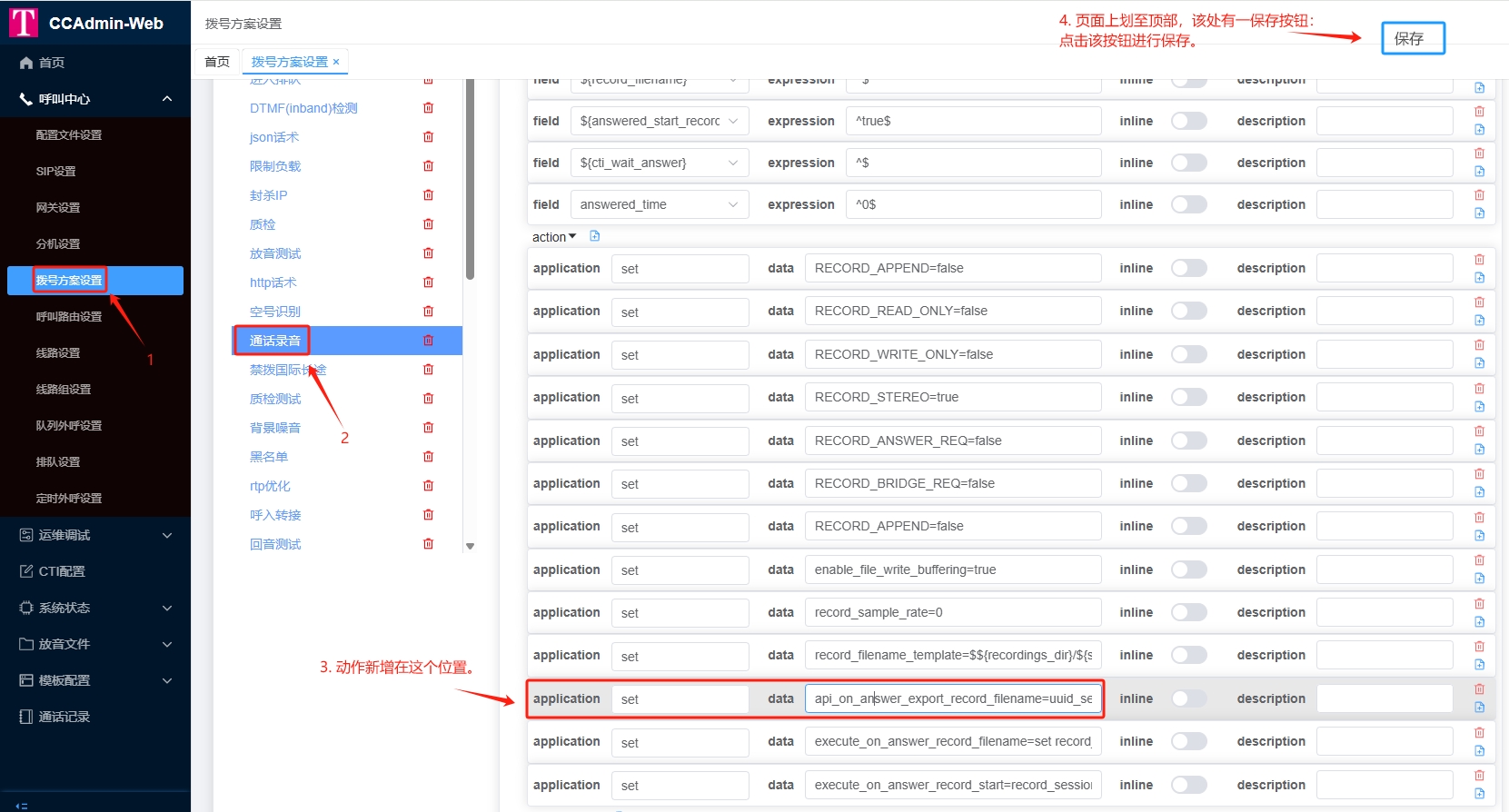This screenshot has height=812, width=1509.
Task: Delete the answered_time field condition row
Action: click(x=1479, y=195)
